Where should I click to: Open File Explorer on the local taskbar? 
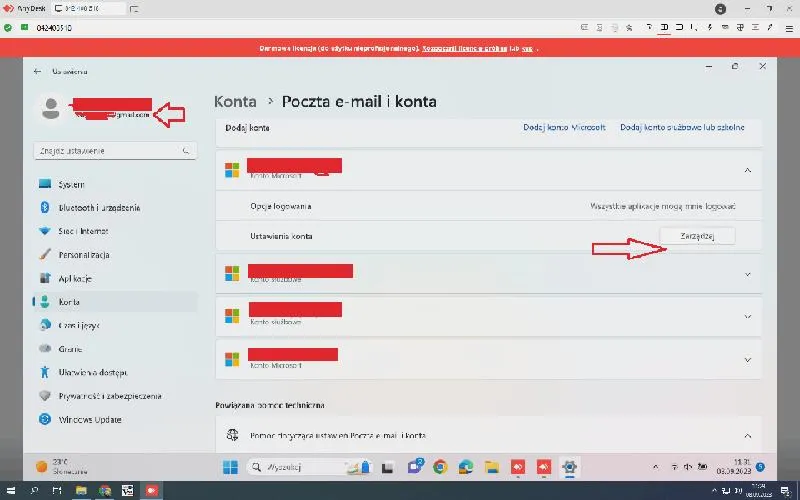coord(81,491)
